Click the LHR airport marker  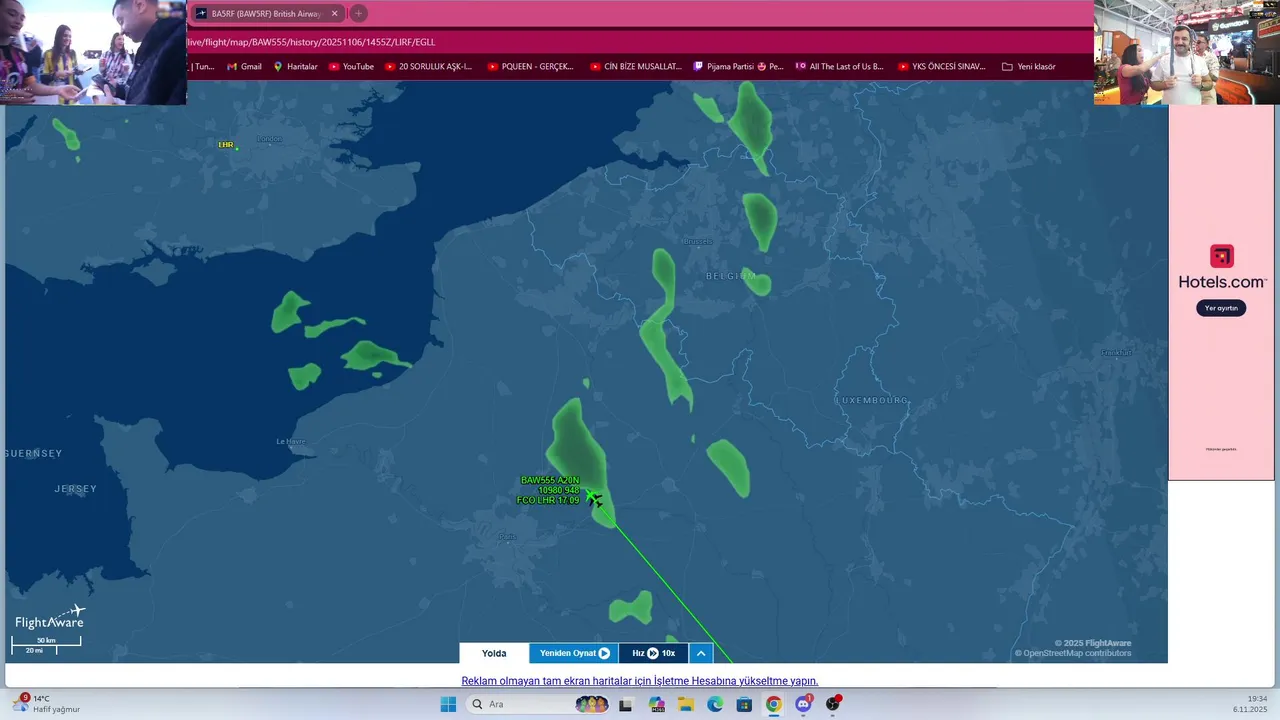tap(226, 145)
